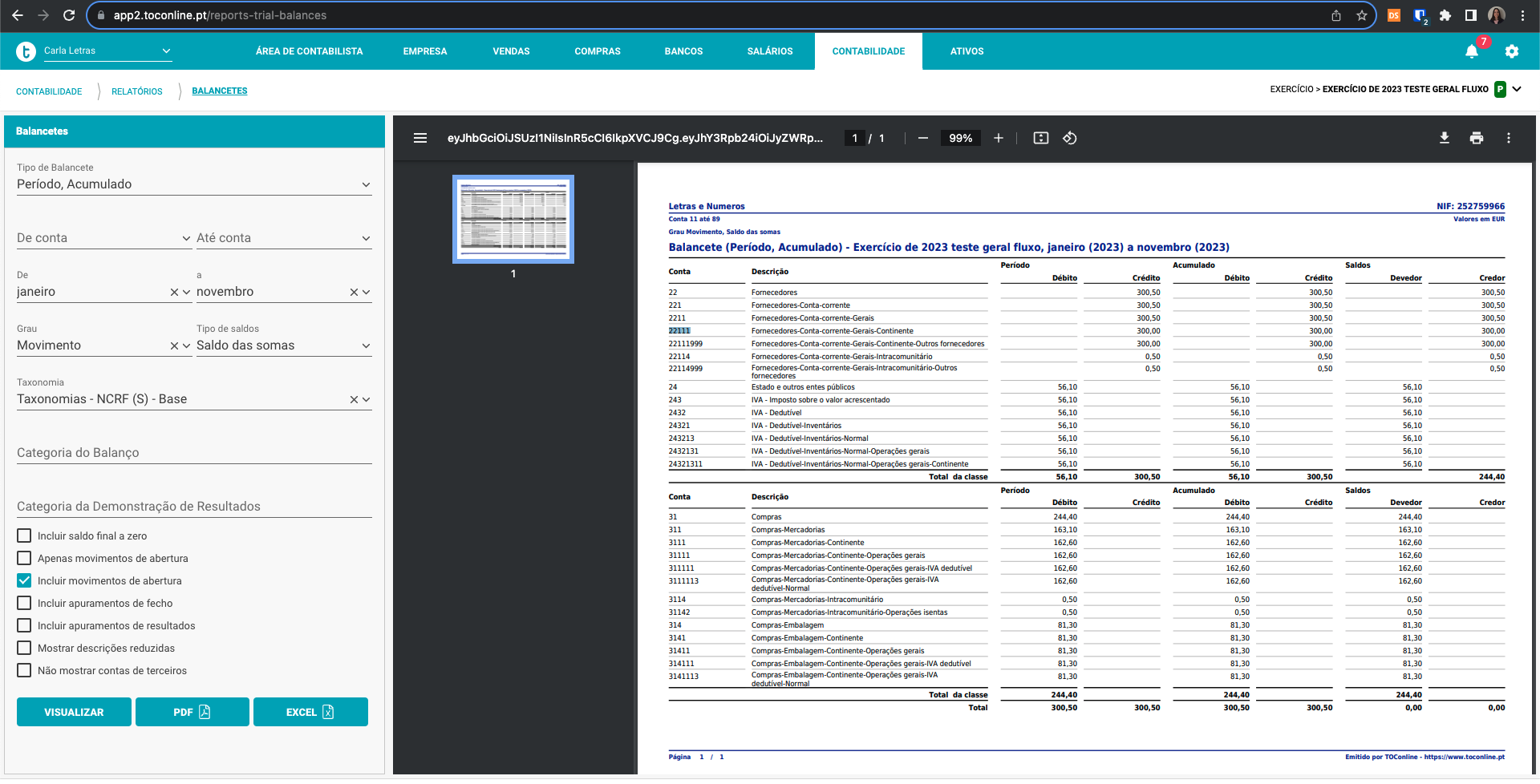Open the notifications bell icon
The width and height of the screenshot is (1540, 784).
pos(1471,51)
